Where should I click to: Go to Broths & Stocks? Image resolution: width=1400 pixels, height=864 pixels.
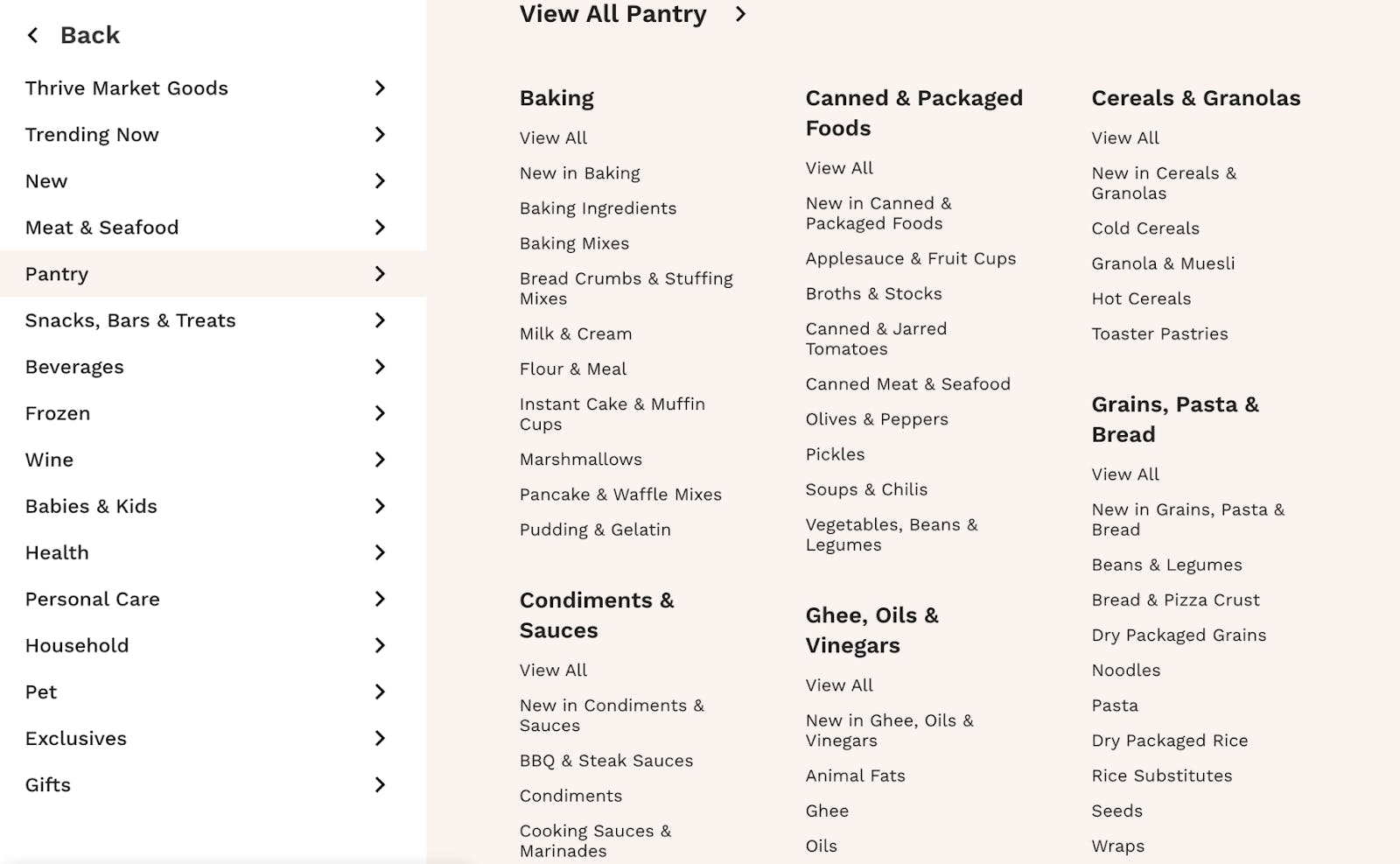tap(873, 294)
